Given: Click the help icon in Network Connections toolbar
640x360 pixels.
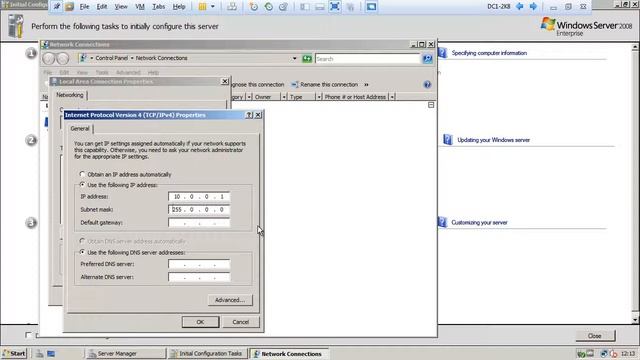Looking at the screenshot, I should pyautogui.click(x=427, y=84).
